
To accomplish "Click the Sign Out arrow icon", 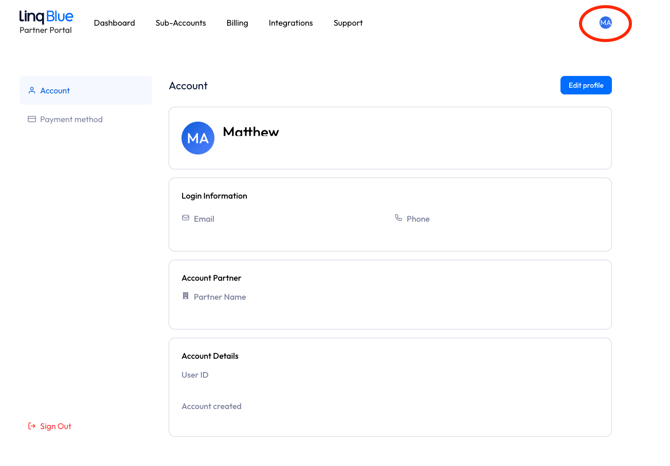I will click(x=32, y=426).
